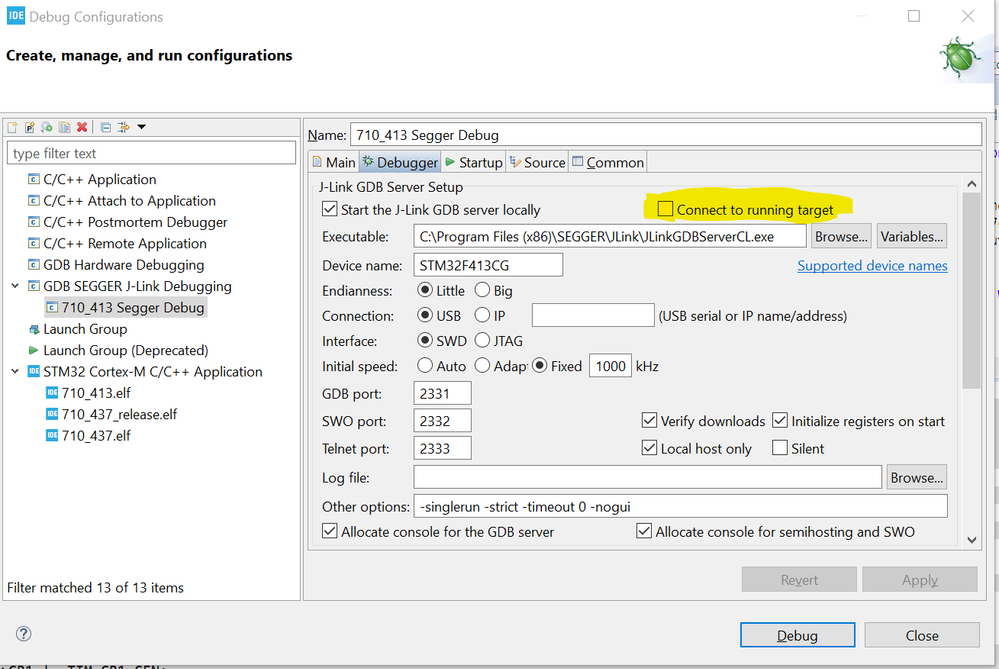This screenshot has width=999, height=669.
Task: Toggle the Verify downloads checkbox
Action: coord(649,421)
